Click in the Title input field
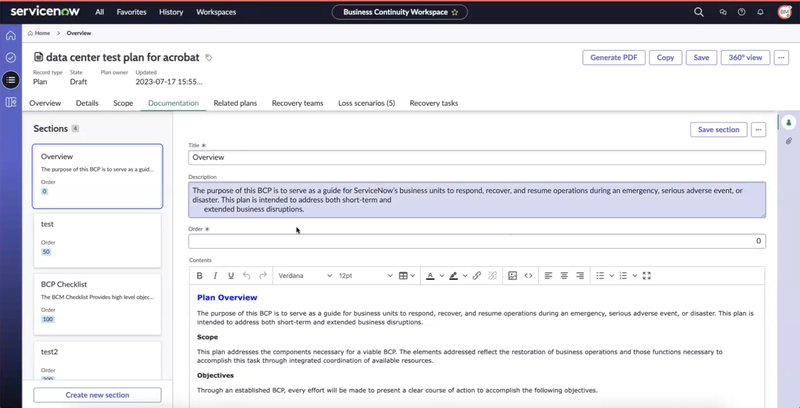Viewport: 800px width, 408px height. (x=477, y=158)
